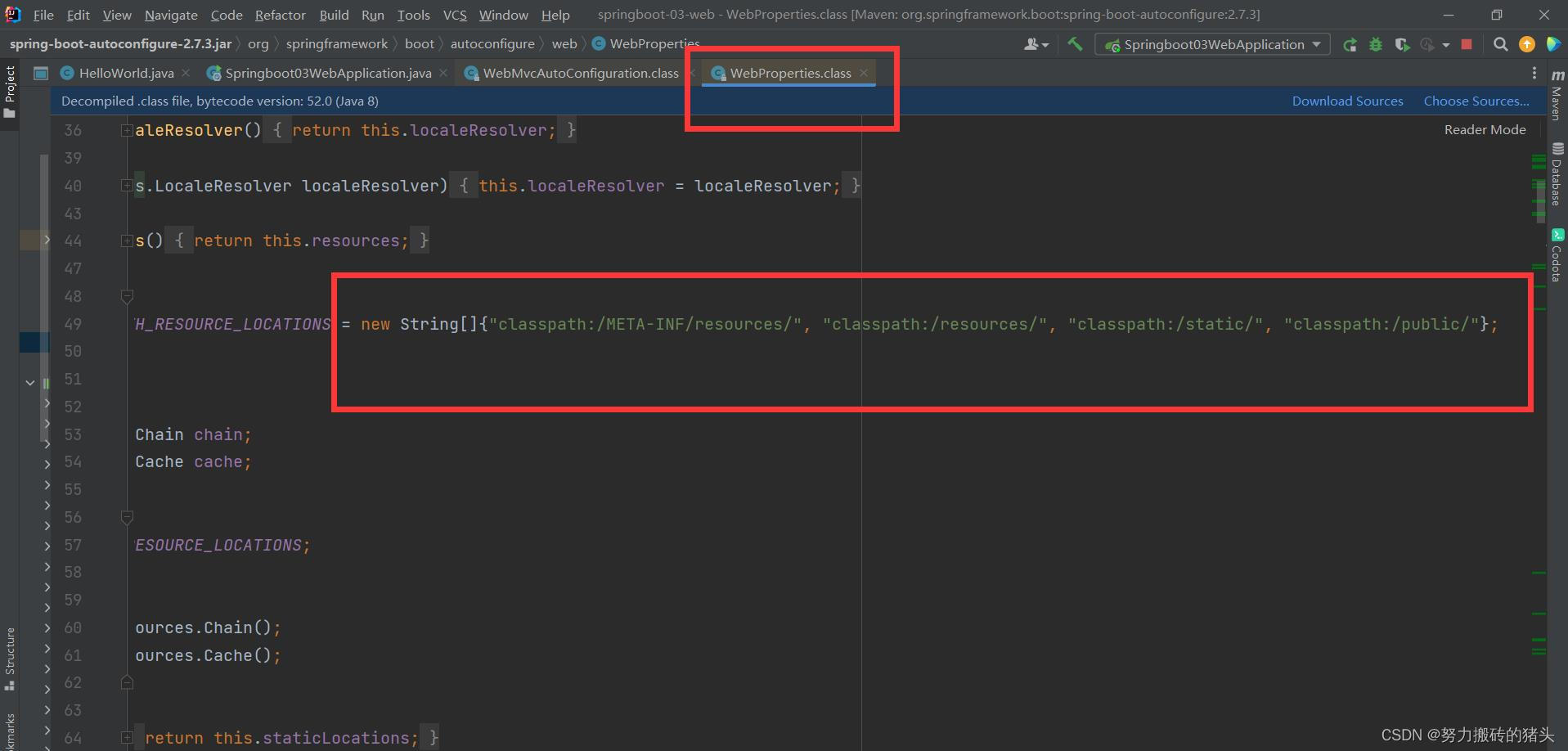This screenshot has height=751, width=1568.
Task: Open the Codota side panel
Action: 1557,255
